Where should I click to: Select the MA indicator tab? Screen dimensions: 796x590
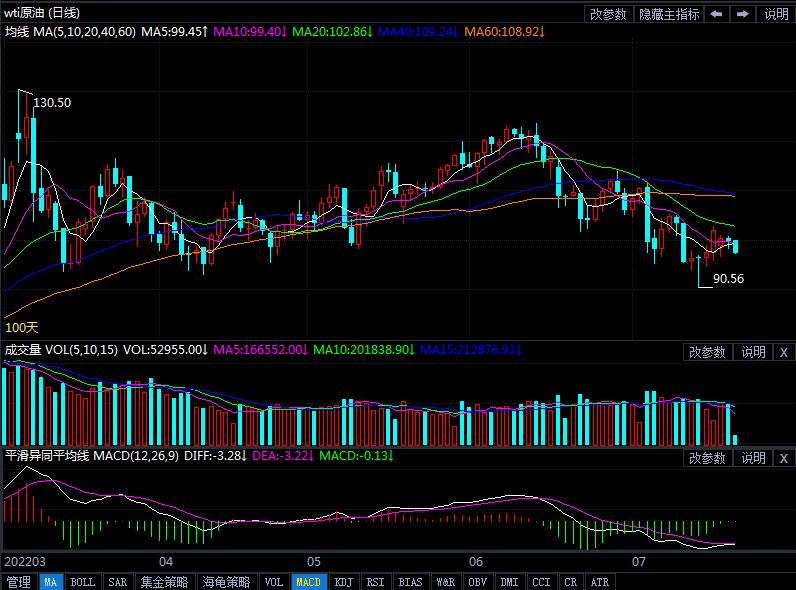[x=50, y=582]
